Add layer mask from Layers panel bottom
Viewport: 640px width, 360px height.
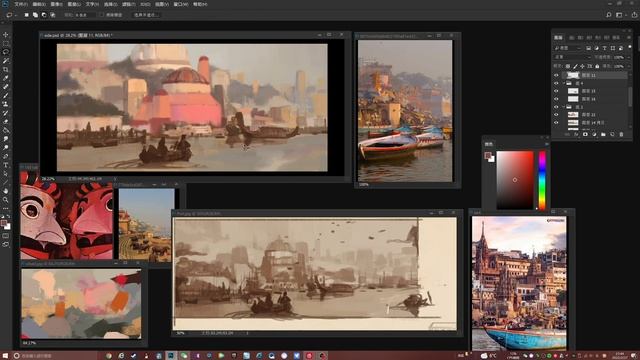[585, 134]
